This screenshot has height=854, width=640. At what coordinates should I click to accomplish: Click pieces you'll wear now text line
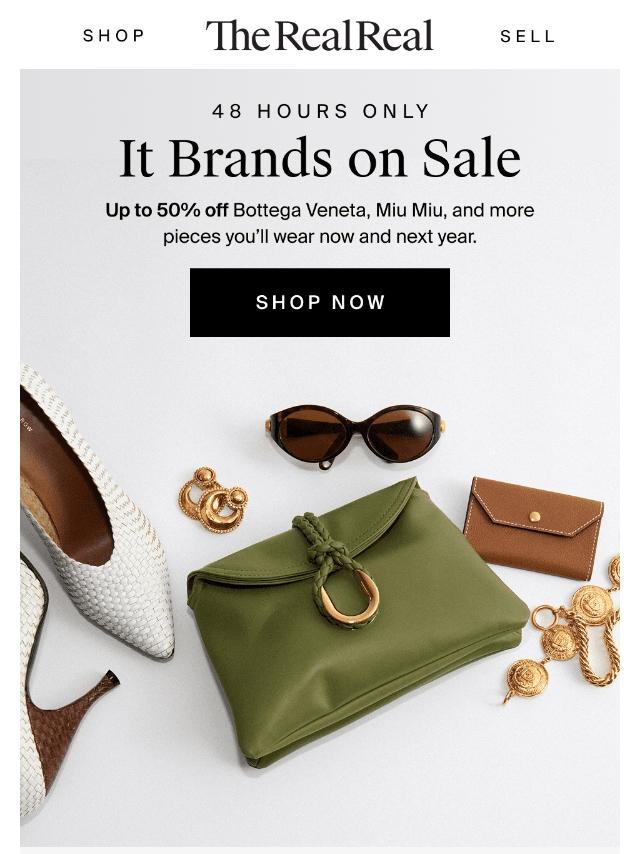click(x=320, y=237)
